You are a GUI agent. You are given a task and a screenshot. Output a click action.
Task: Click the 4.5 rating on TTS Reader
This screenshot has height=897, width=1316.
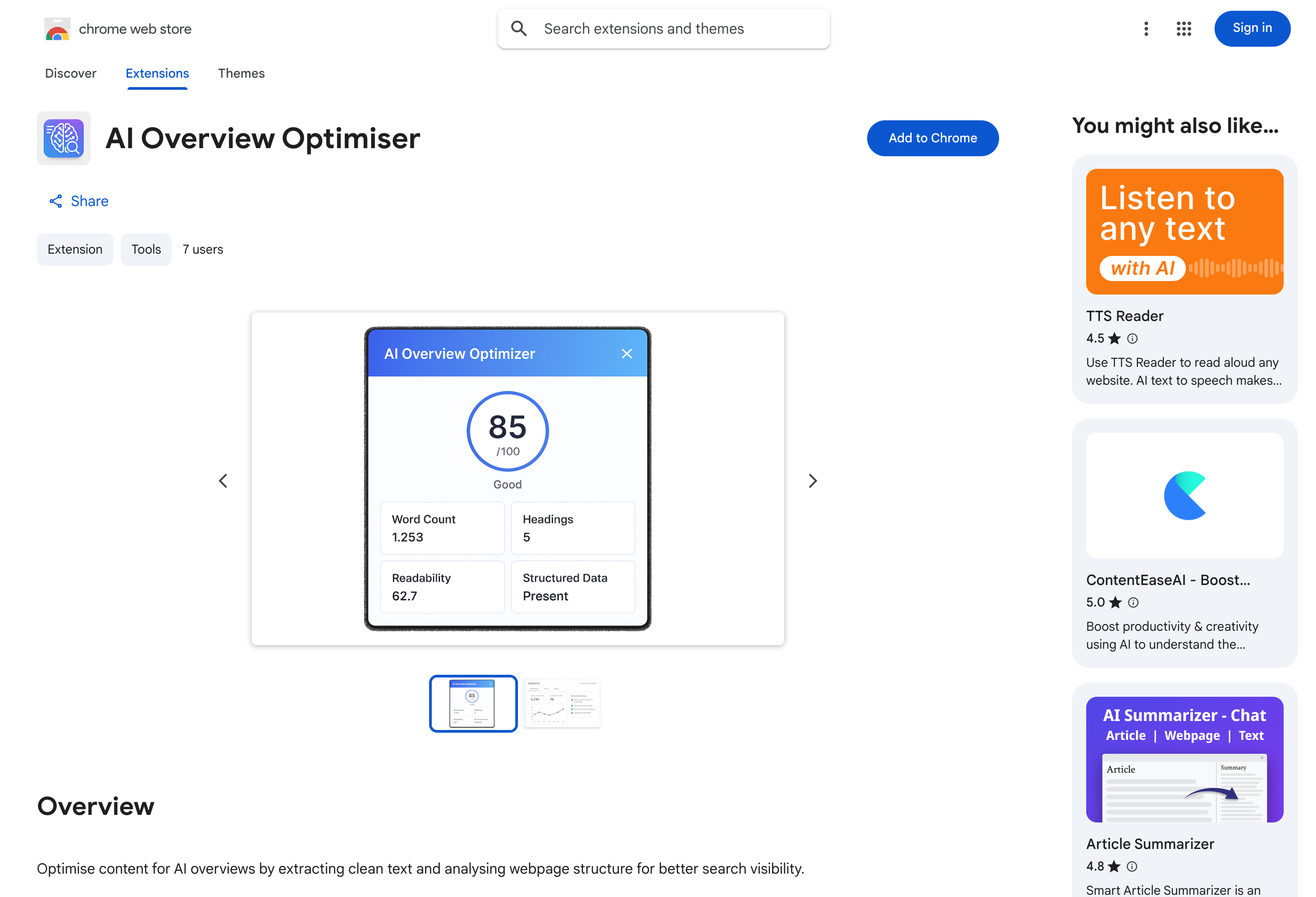(1095, 339)
